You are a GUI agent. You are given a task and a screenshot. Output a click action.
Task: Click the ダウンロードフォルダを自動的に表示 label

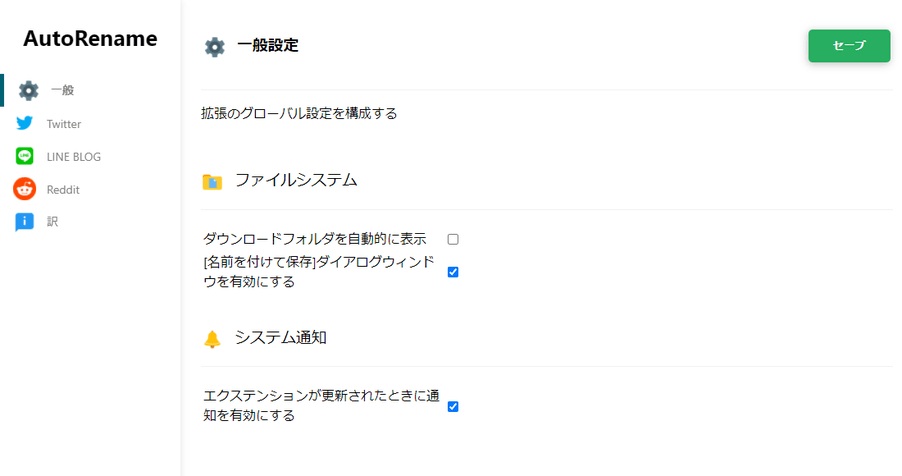click(315, 238)
